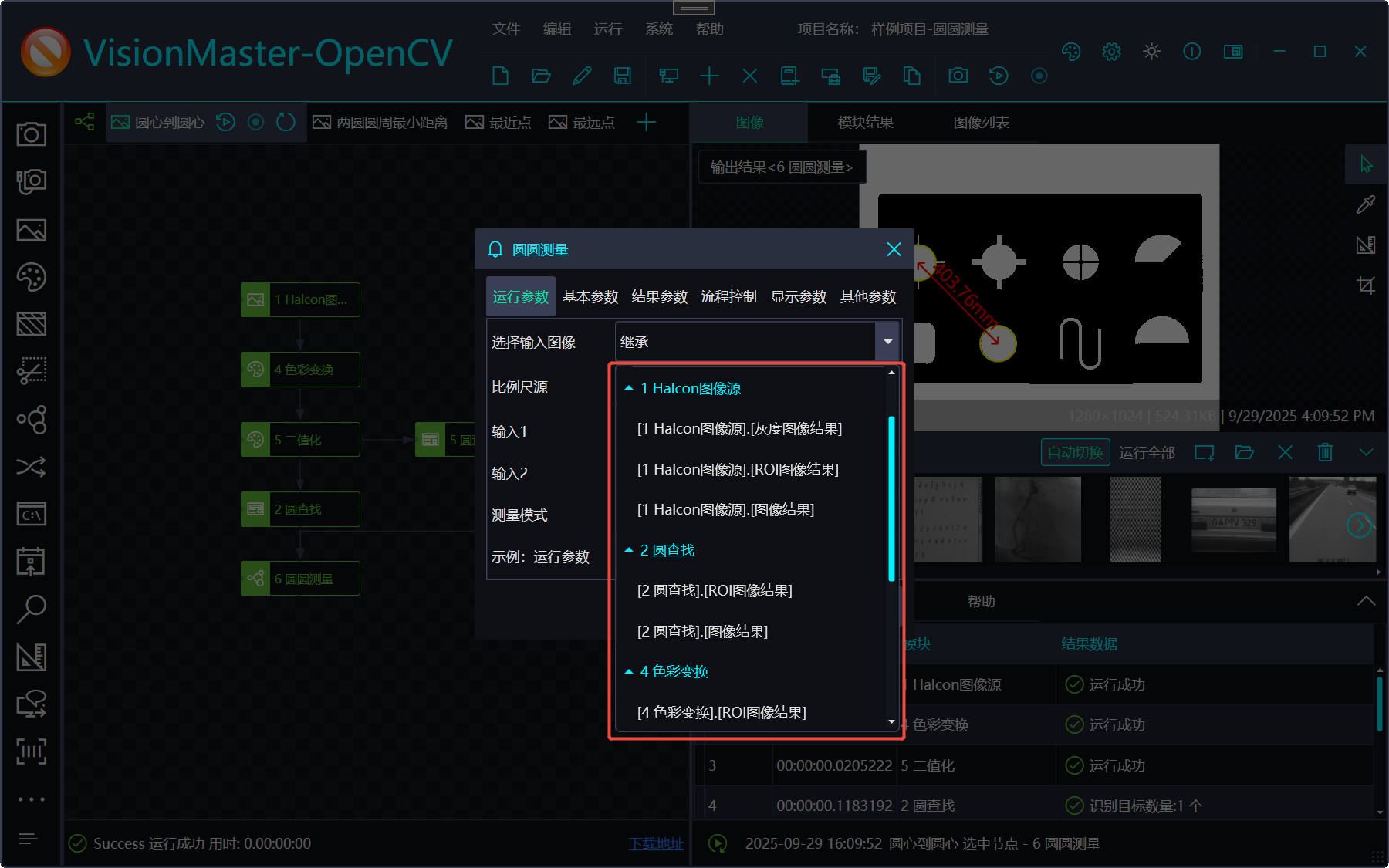Switch to 结果参数 tab in dialog
1389x868 pixels.
(x=660, y=297)
